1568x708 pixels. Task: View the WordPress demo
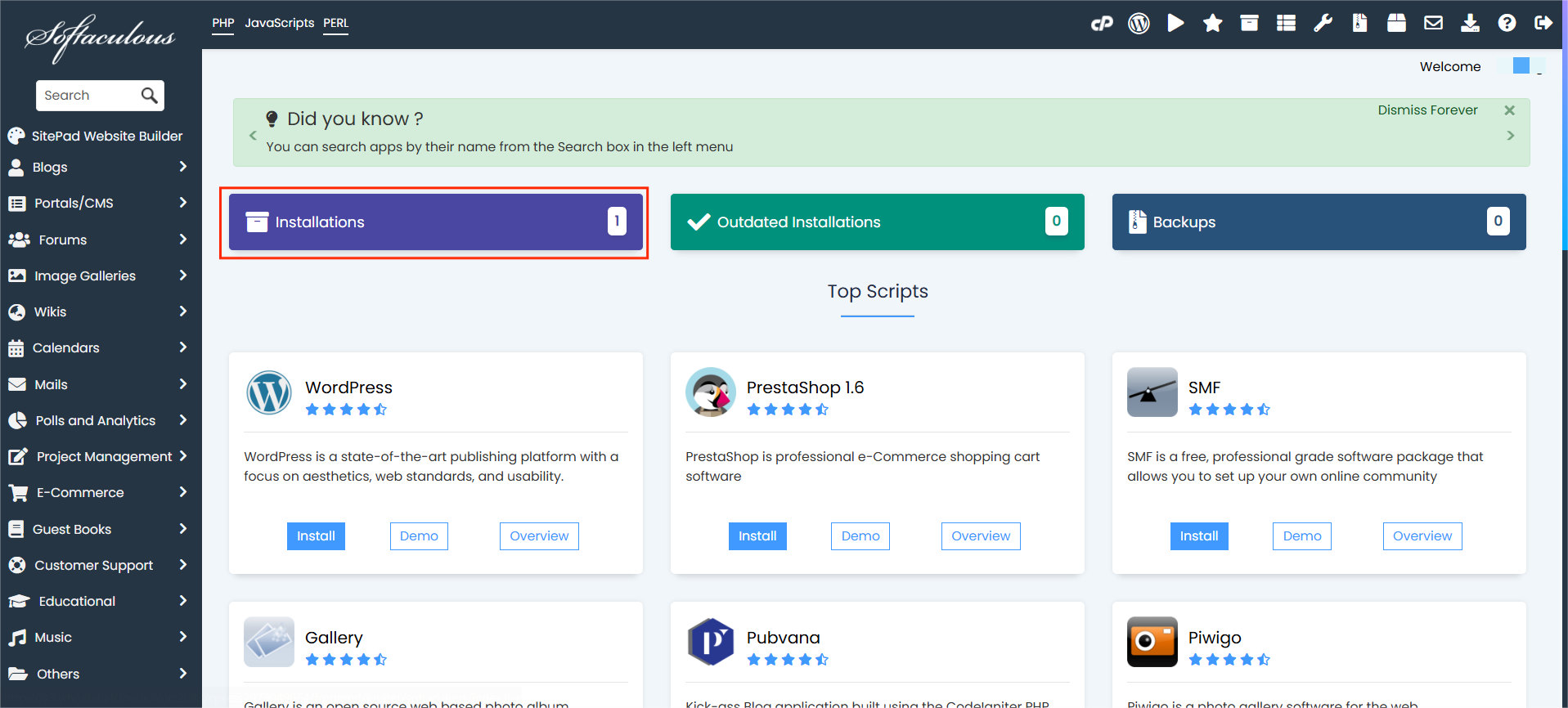tap(419, 536)
